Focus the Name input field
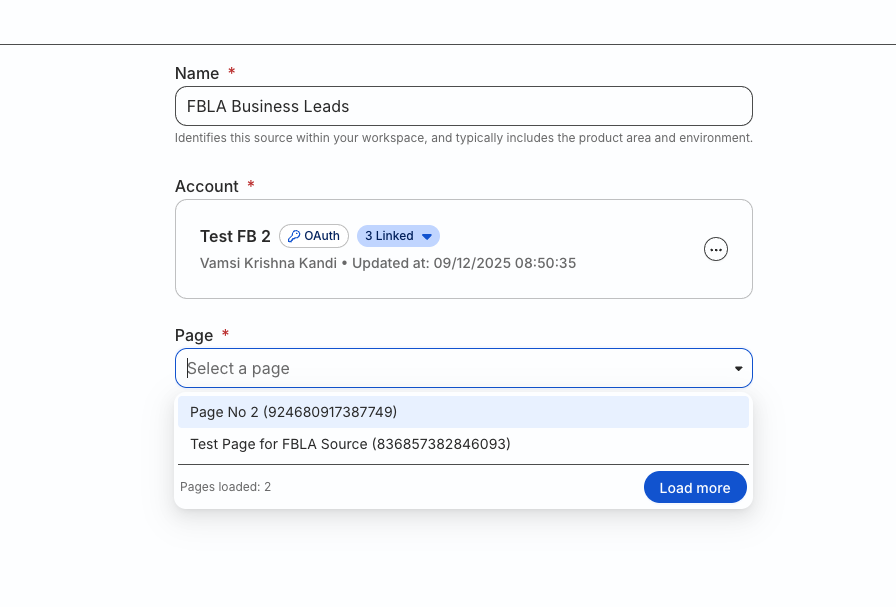 [x=463, y=106]
